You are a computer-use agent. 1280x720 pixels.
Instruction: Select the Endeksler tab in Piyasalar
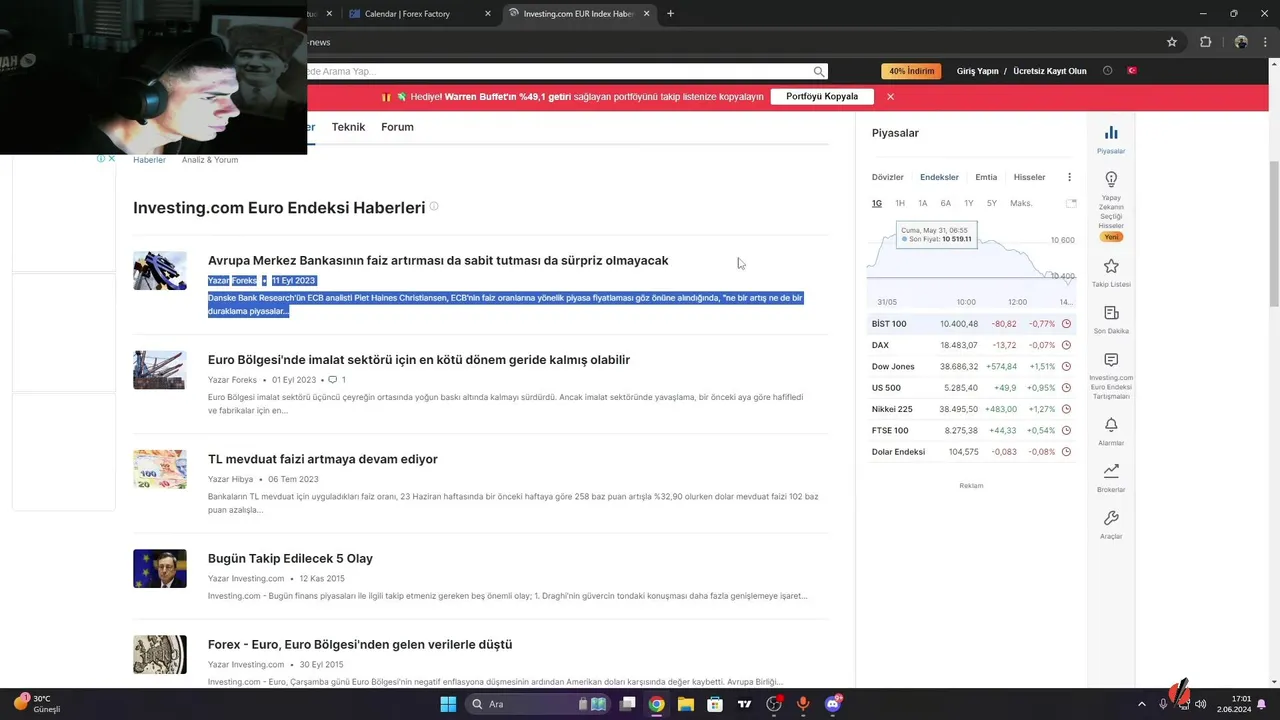point(939,177)
